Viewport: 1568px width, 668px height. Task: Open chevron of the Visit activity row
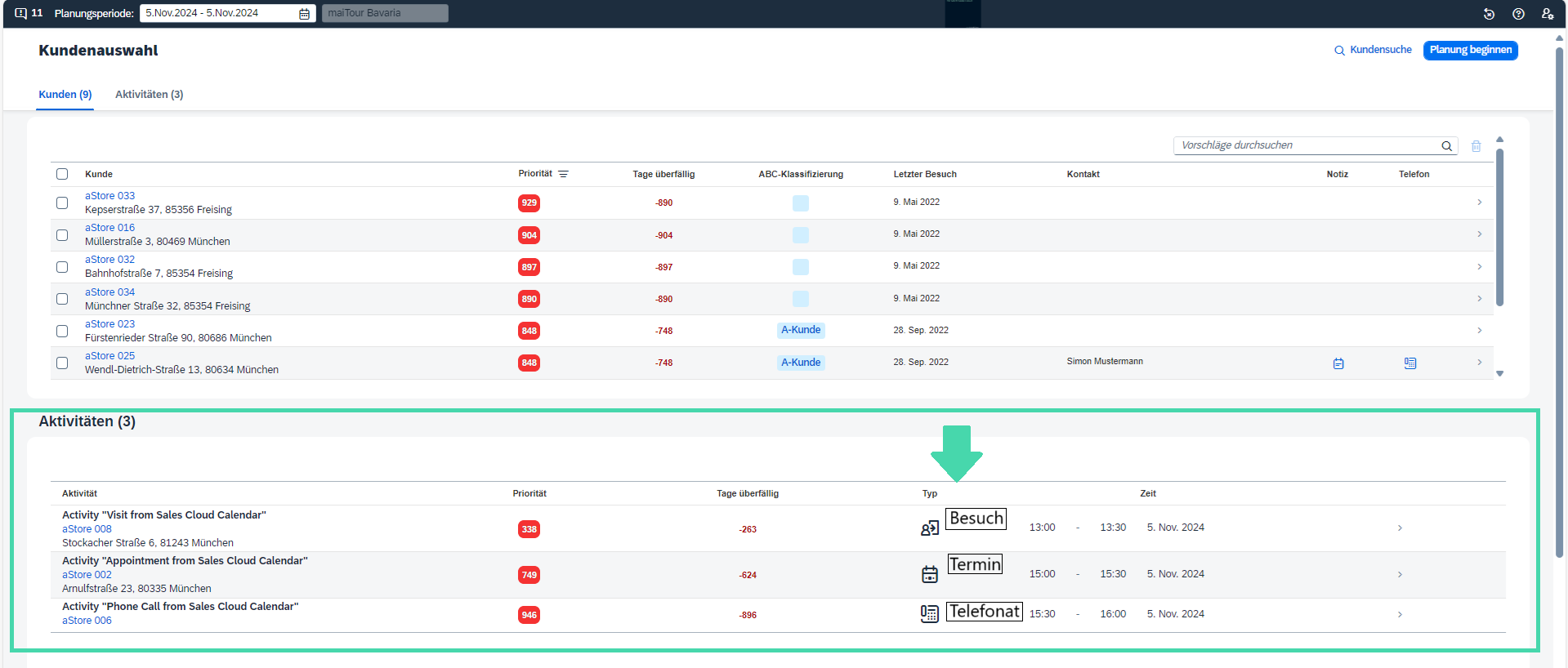click(1400, 528)
